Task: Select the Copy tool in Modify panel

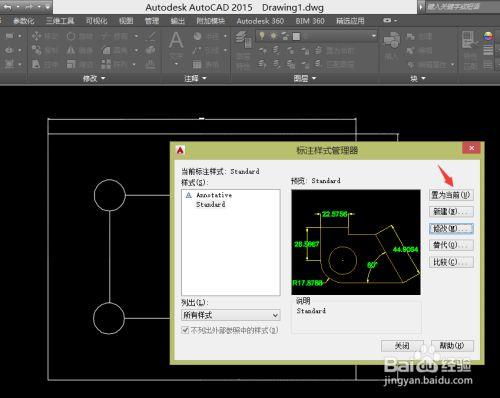Action: click(44, 50)
